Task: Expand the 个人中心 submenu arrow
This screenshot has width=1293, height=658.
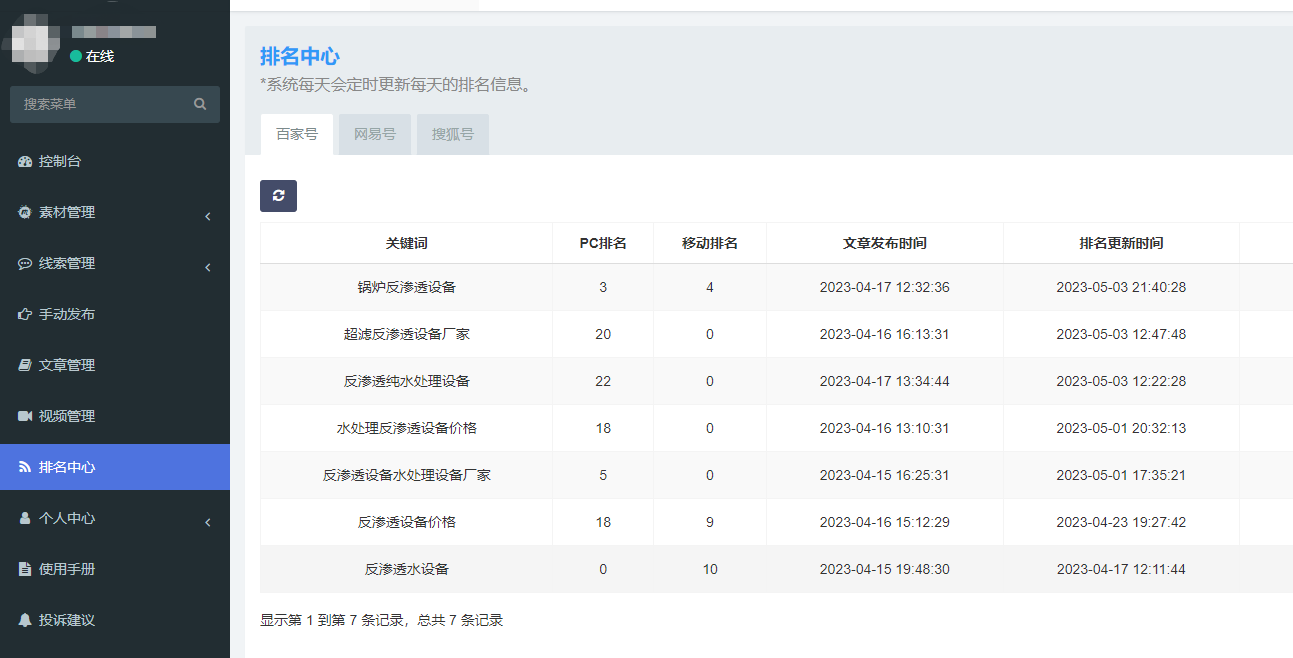Action: (x=207, y=521)
